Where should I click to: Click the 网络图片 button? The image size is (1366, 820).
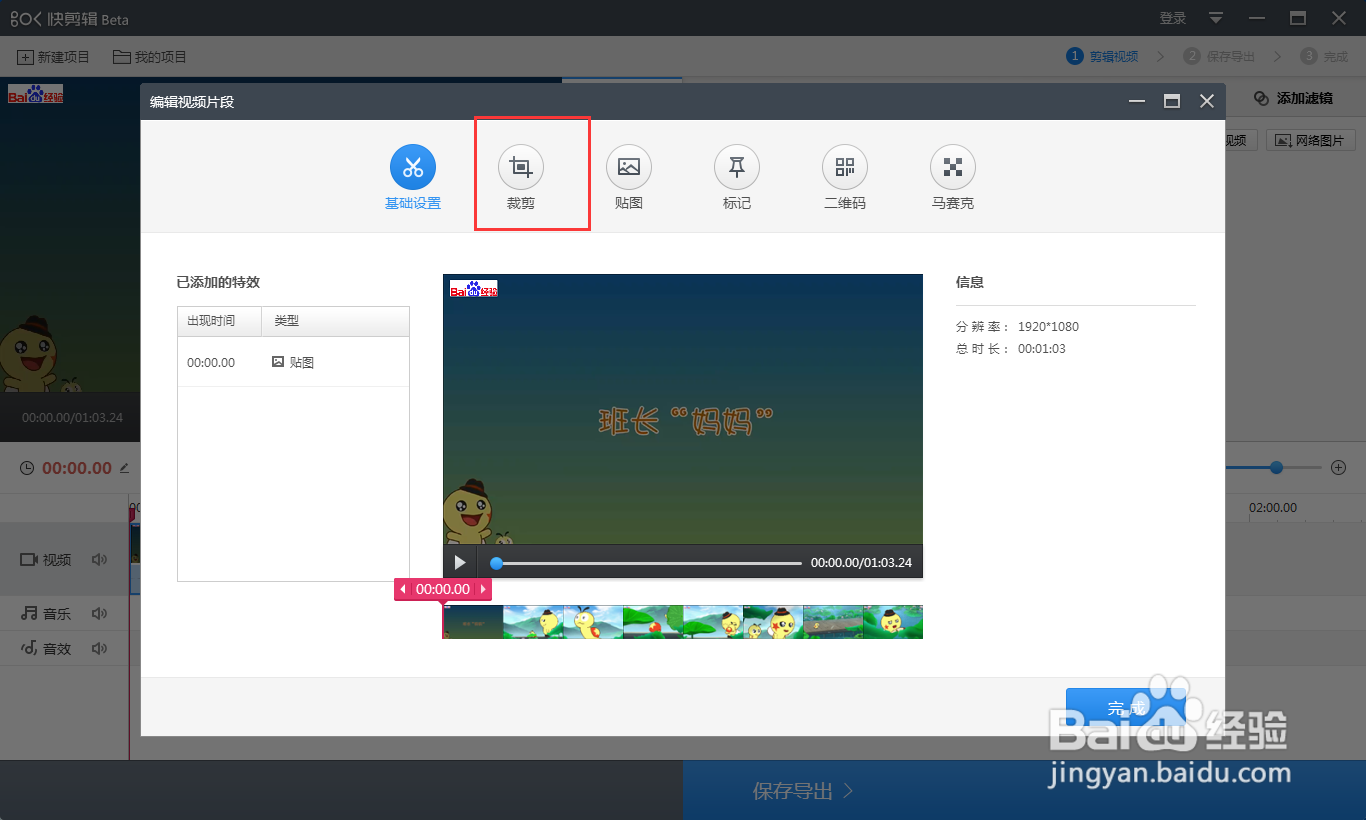point(1311,140)
